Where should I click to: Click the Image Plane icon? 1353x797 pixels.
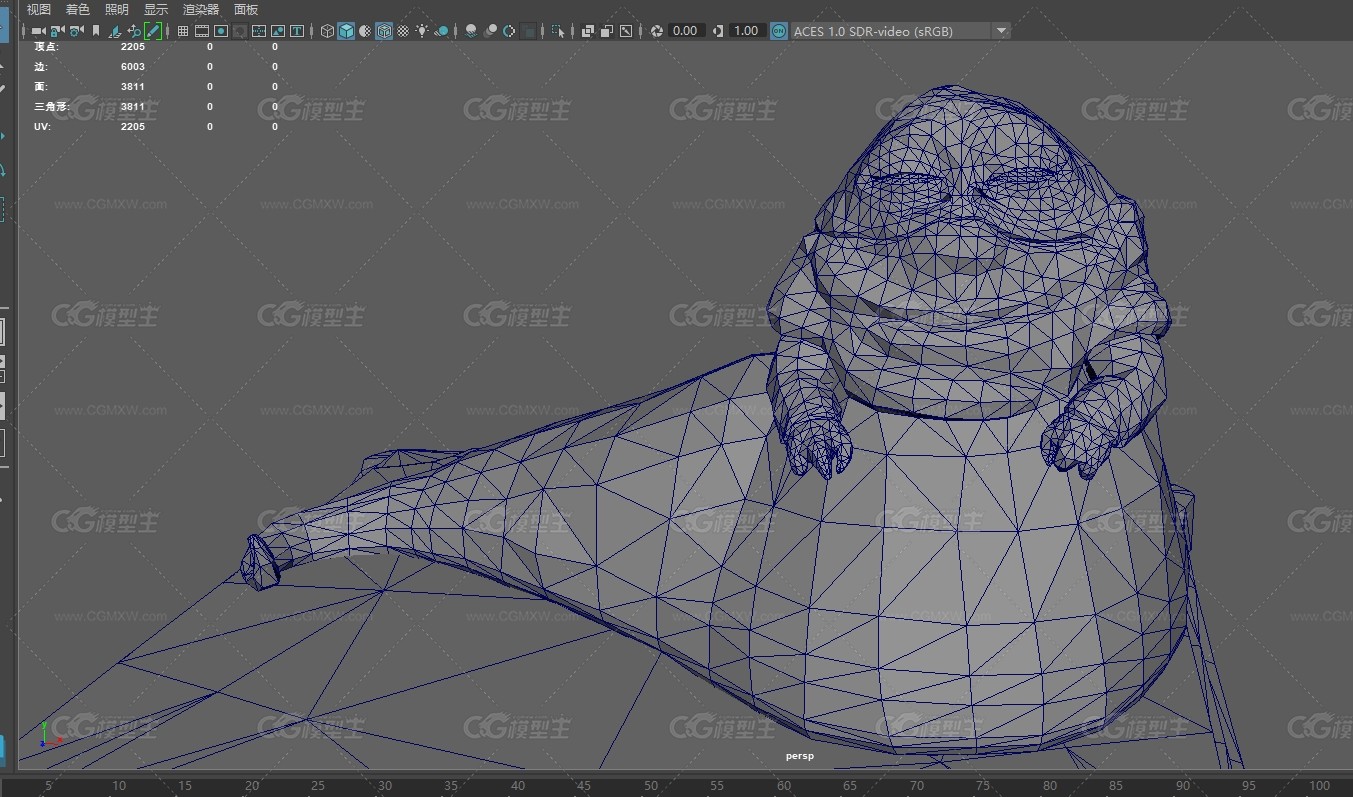pos(115,31)
